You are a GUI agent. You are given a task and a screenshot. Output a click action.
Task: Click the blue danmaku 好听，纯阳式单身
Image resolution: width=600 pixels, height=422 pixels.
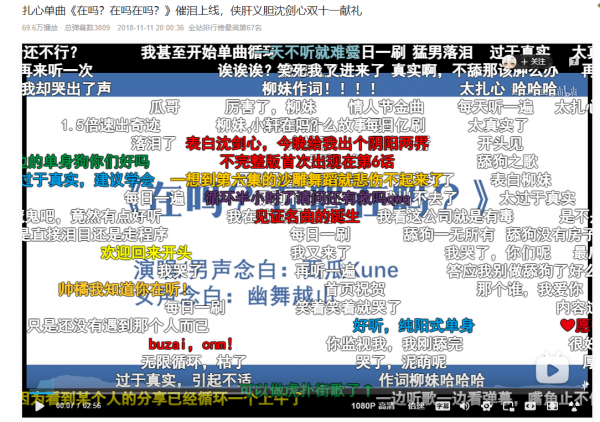pyautogui.click(x=414, y=326)
